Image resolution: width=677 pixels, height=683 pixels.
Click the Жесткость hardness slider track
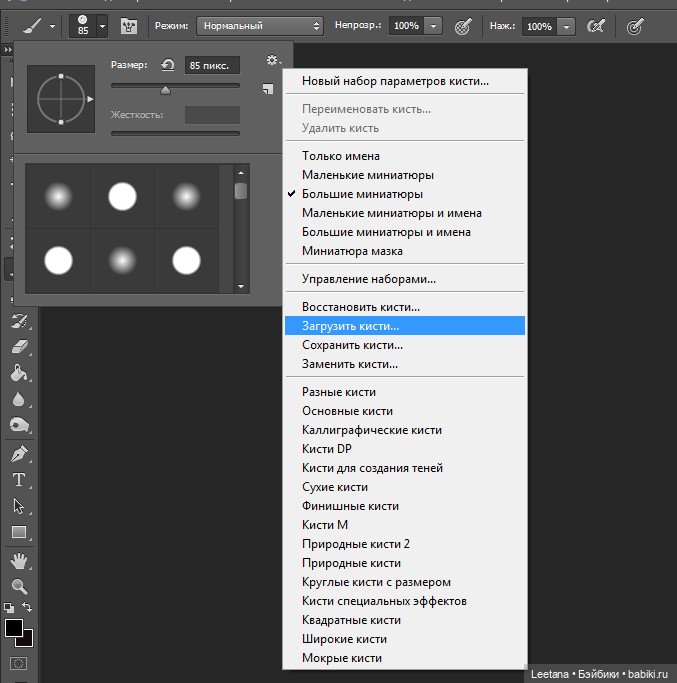tap(175, 133)
